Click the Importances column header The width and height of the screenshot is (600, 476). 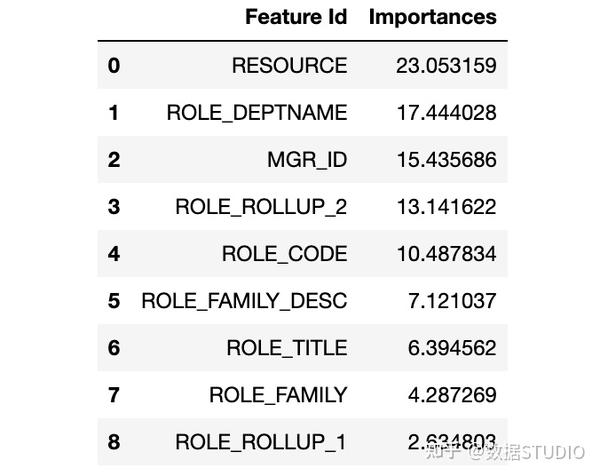click(x=432, y=18)
